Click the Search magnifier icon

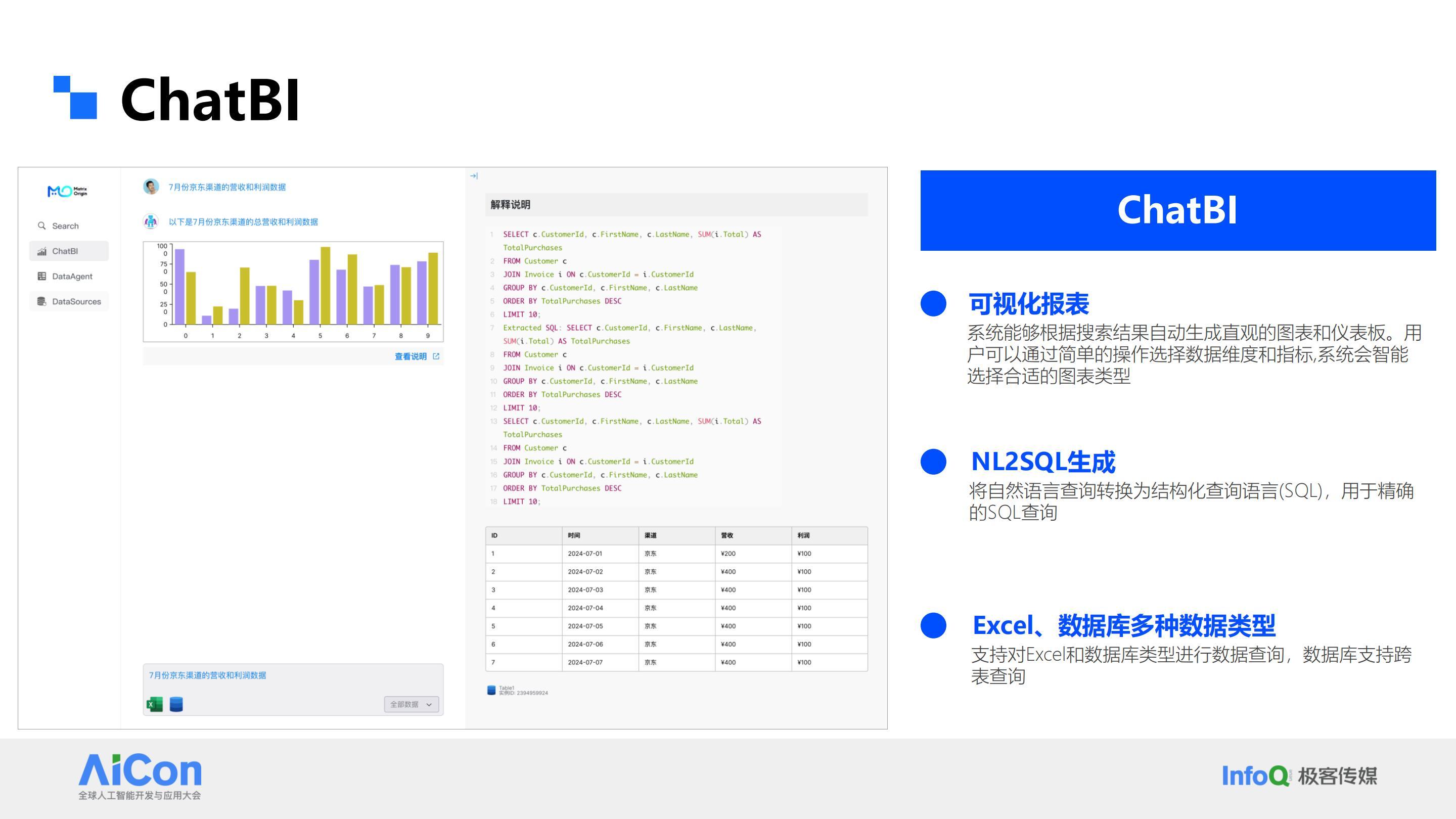pos(42,225)
